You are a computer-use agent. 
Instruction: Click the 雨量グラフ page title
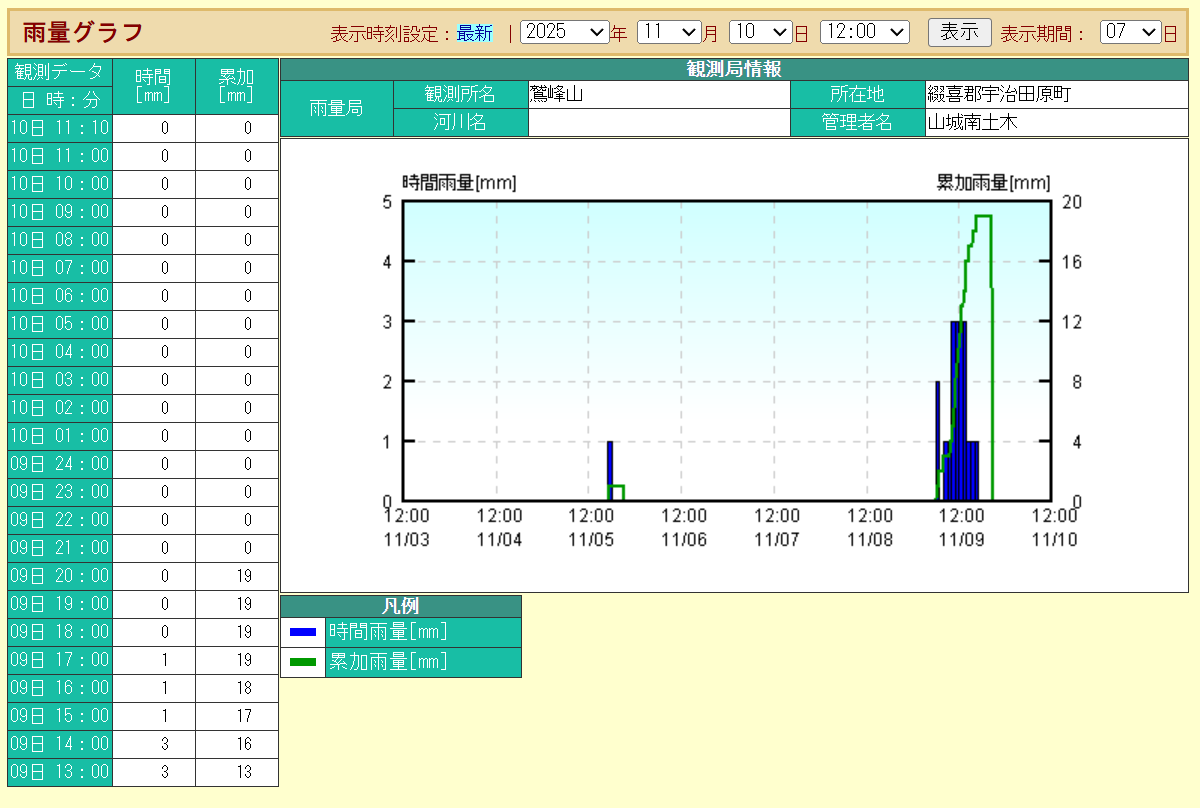click(x=83, y=32)
